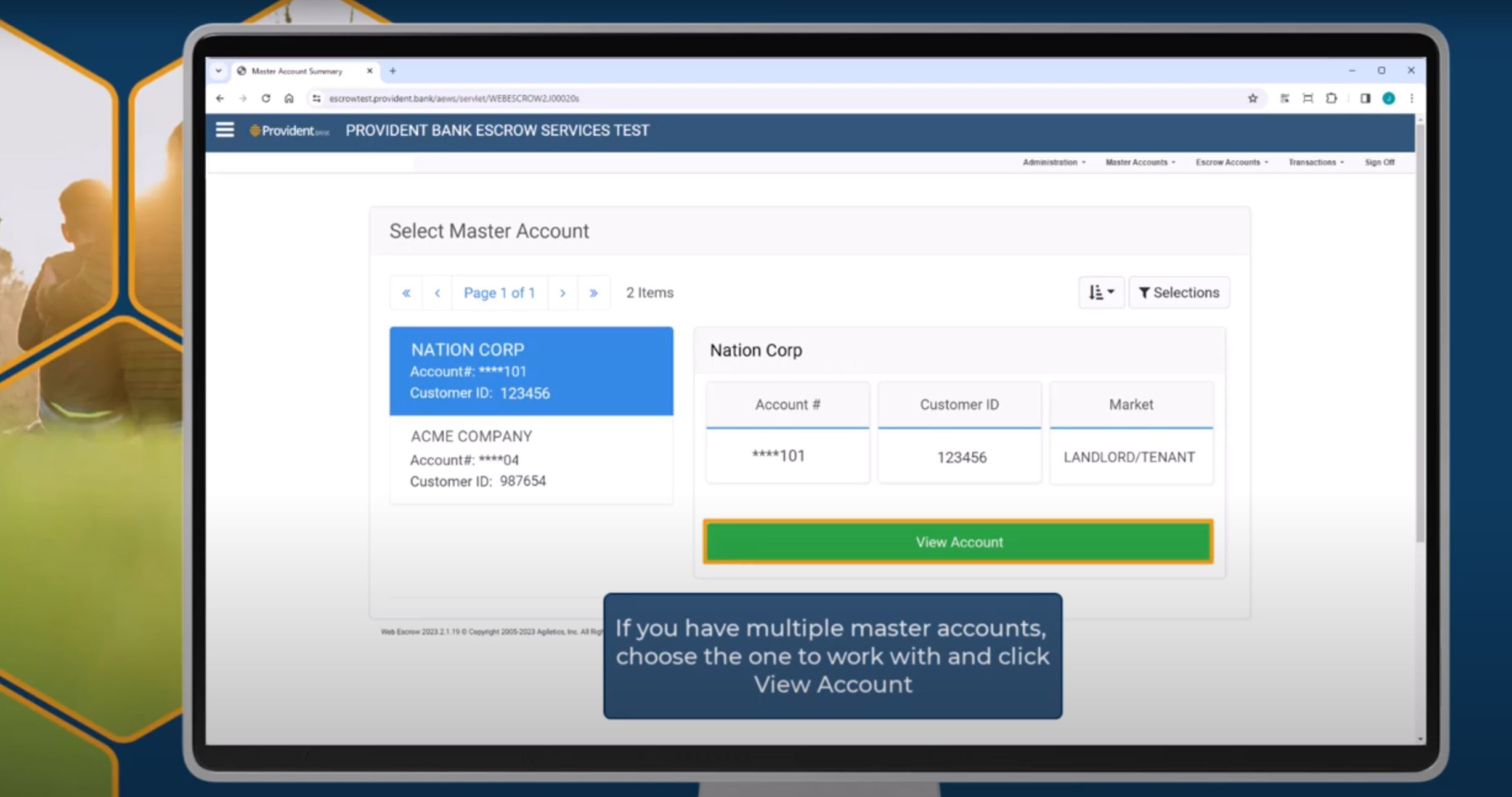The image size is (1512, 797).
Task: Open the browser extensions puzzle icon
Action: [1331, 99]
